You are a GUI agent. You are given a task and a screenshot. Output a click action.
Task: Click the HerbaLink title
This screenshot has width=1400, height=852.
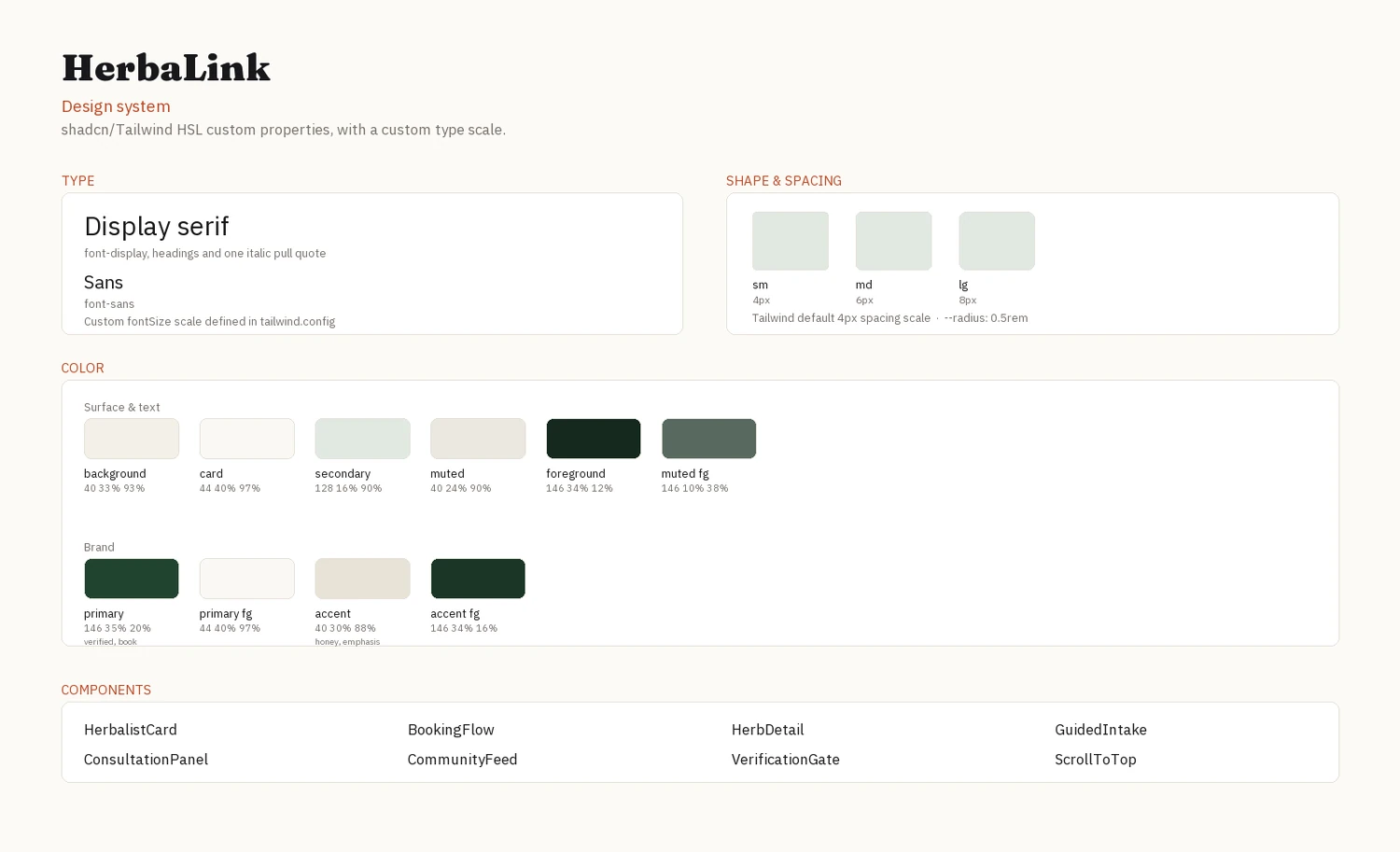pos(166,68)
